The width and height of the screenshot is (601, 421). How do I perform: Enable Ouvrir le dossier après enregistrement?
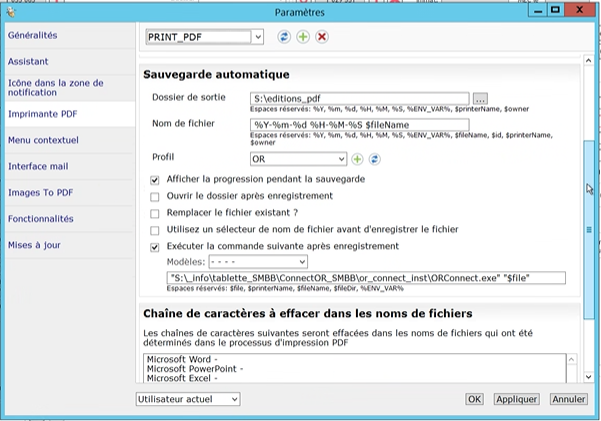click(x=154, y=196)
